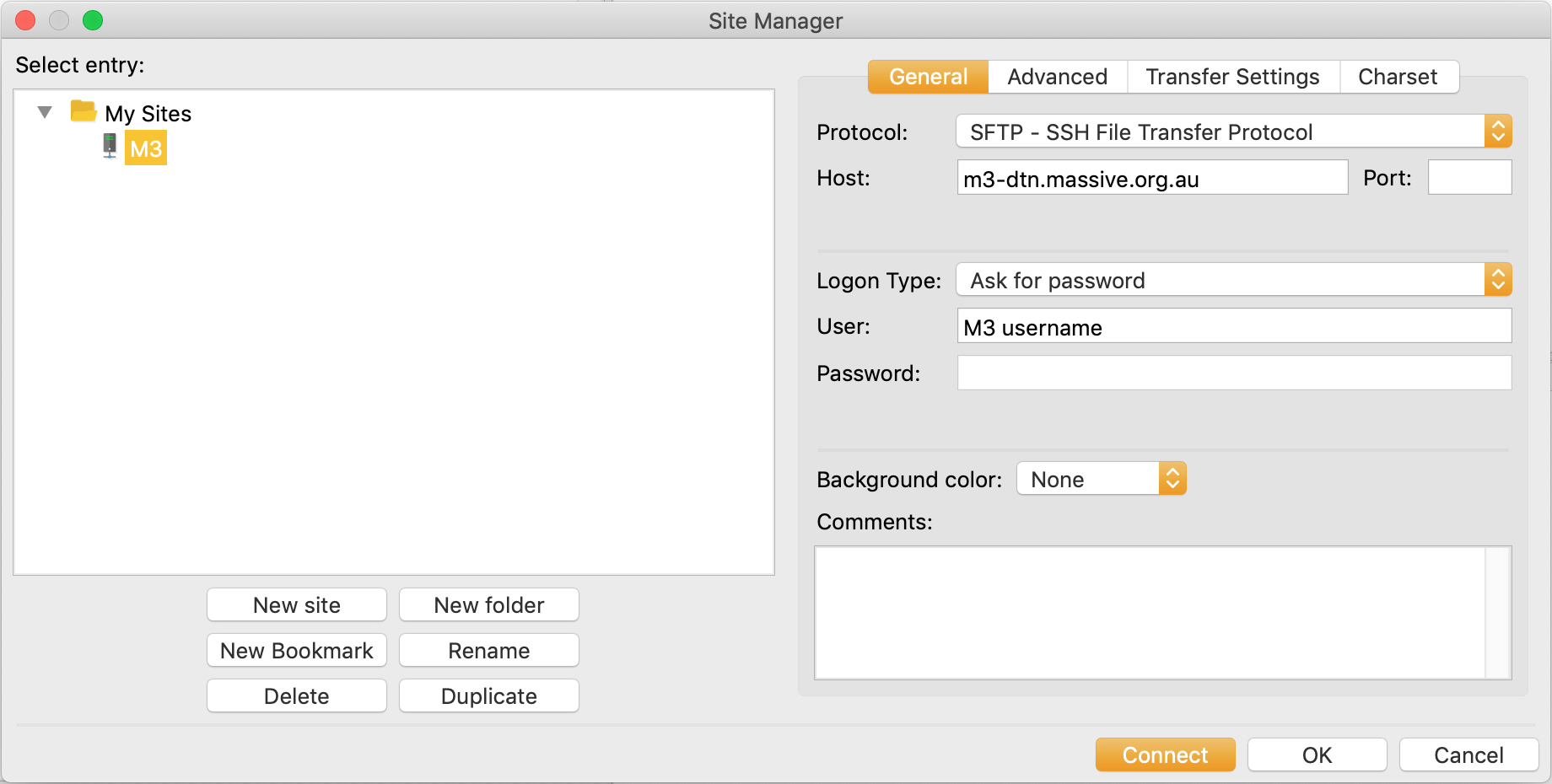This screenshot has width=1552, height=784.
Task: Click the New folder button
Action: click(x=489, y=605)
